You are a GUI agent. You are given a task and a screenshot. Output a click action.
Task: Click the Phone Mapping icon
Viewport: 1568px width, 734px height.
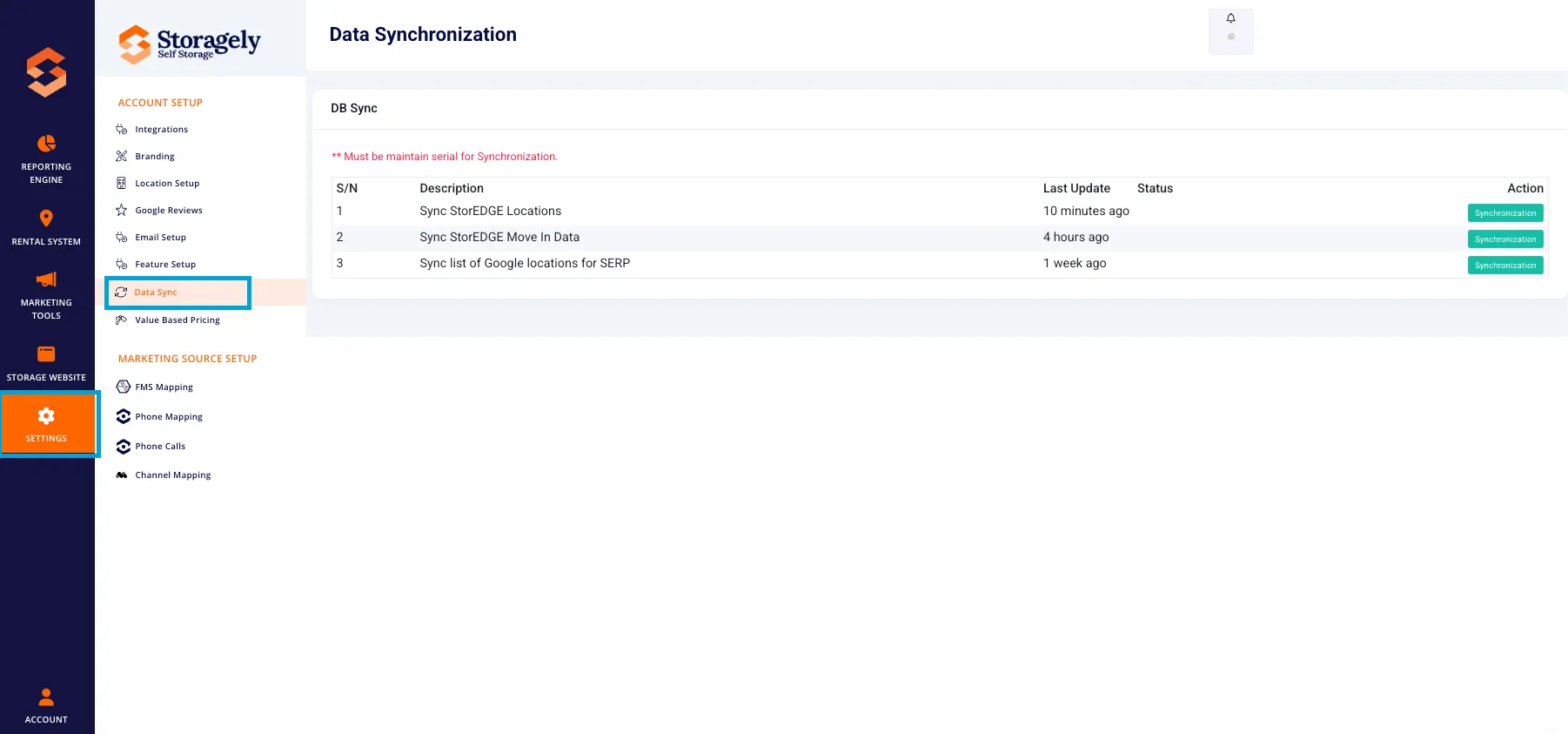(x=124, y=417)
